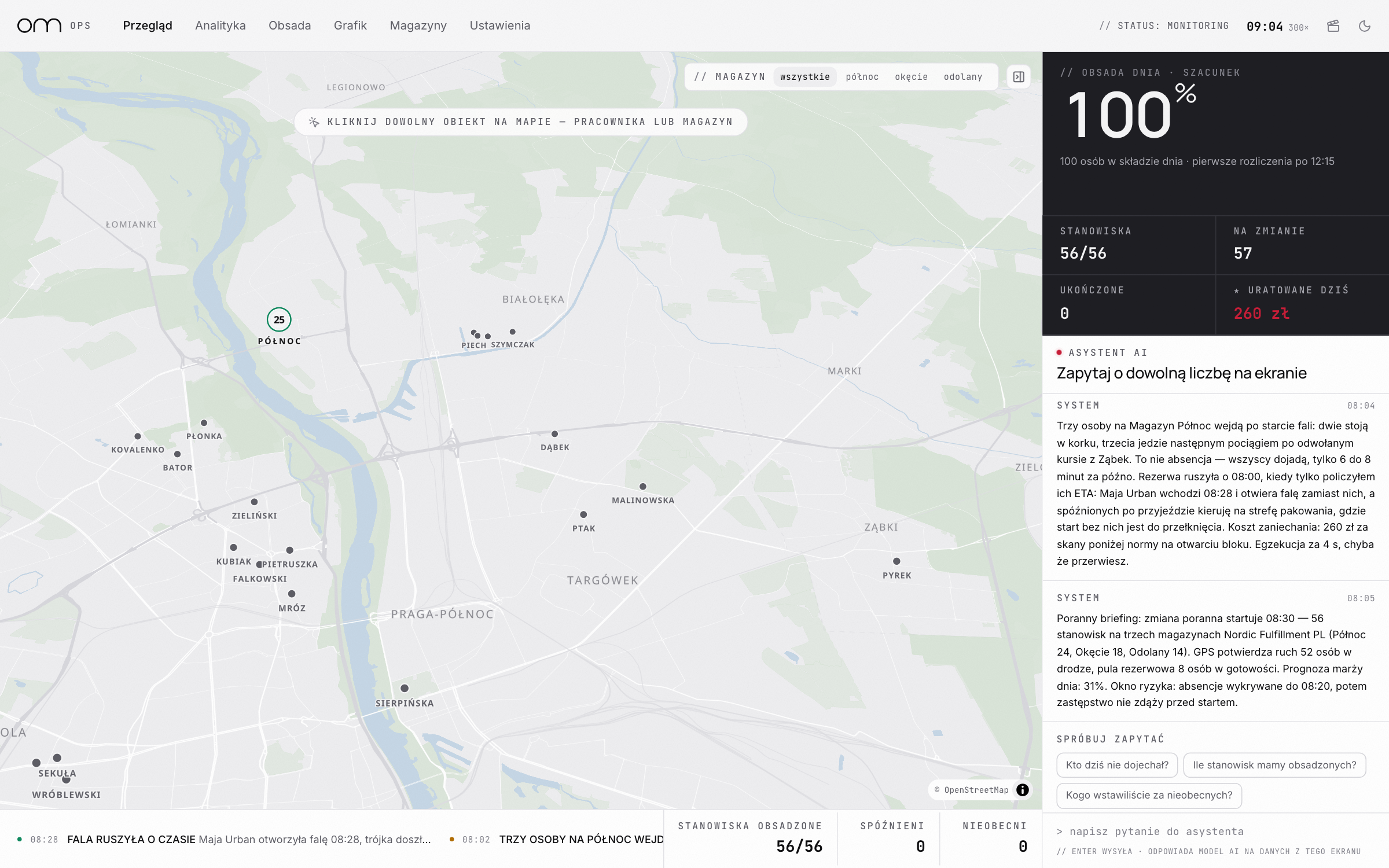
Task: Click the Nieobecni counter in bottom bar
Action: click(991, 839)
